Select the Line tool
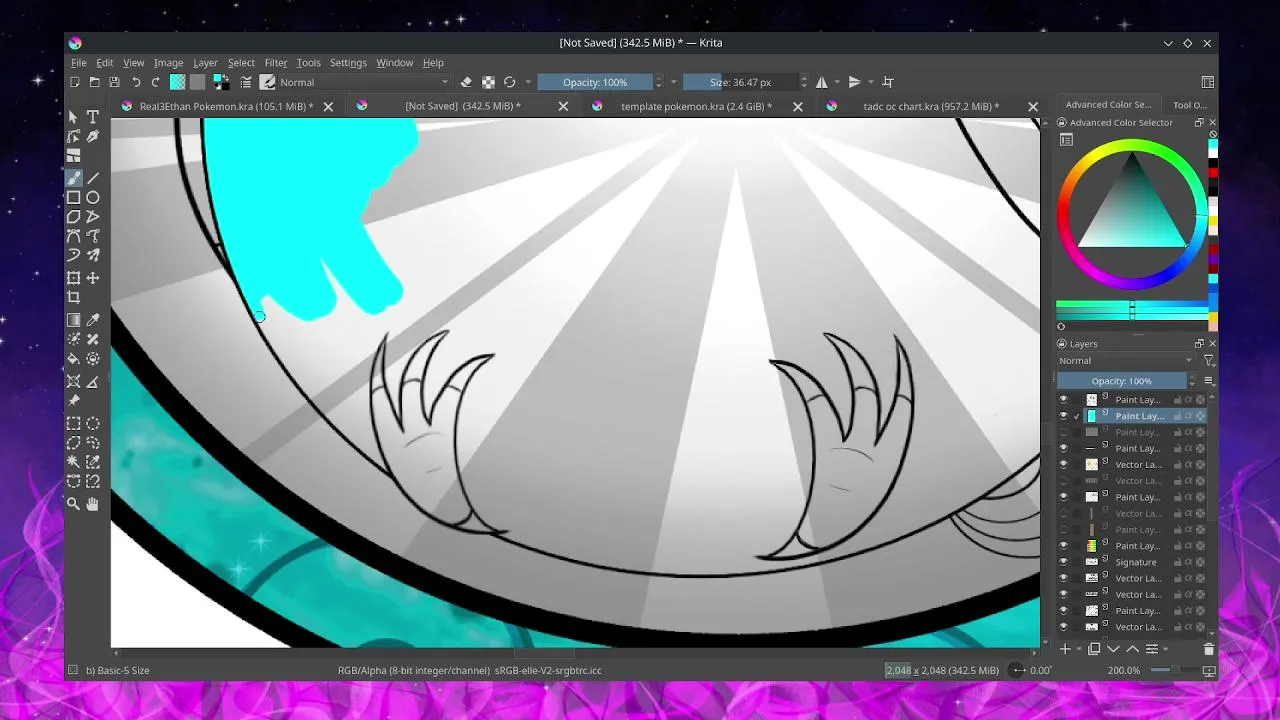The image size is (1280, 720). pos(93,178)
